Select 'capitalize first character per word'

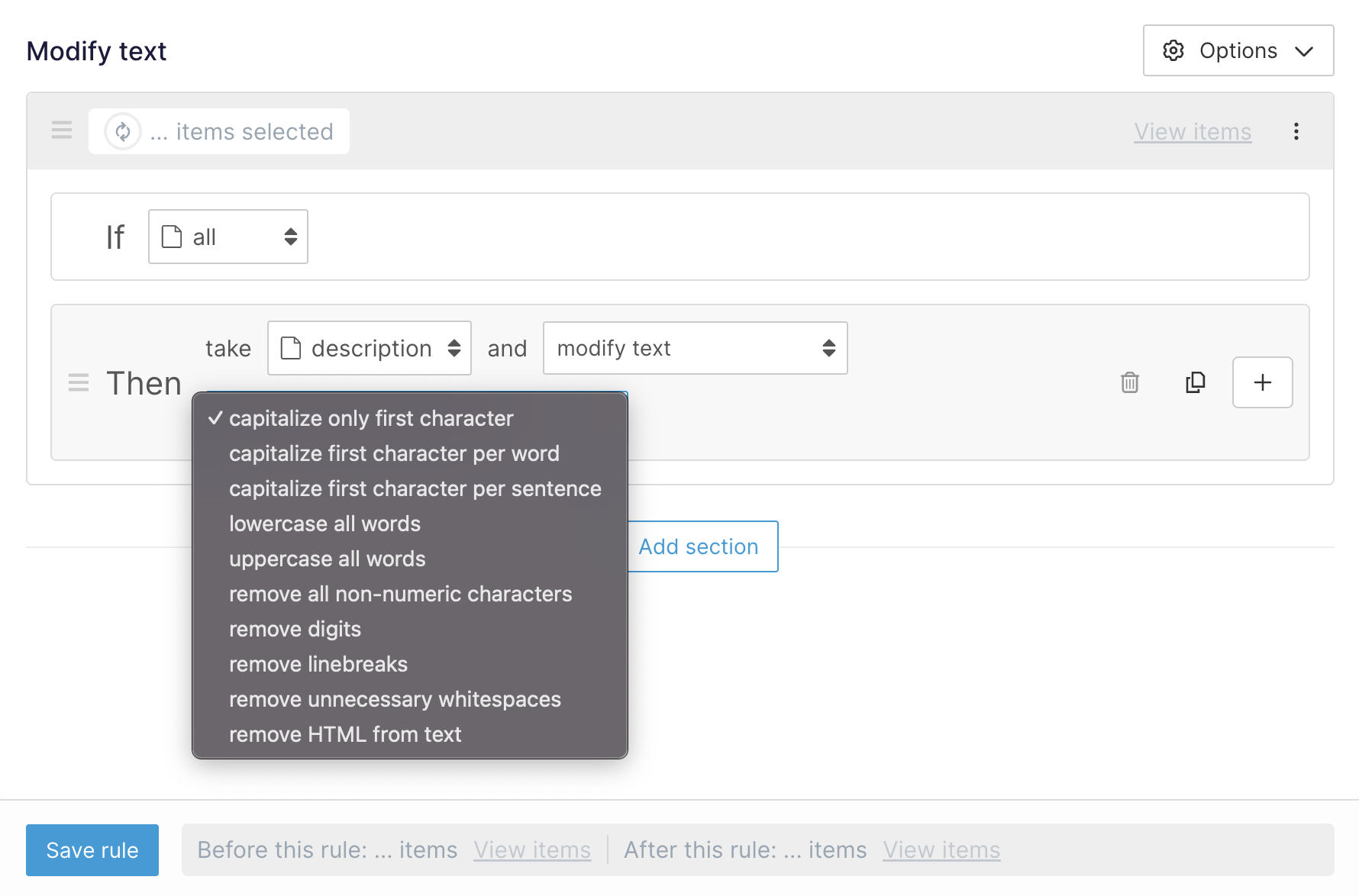point(394,453)
